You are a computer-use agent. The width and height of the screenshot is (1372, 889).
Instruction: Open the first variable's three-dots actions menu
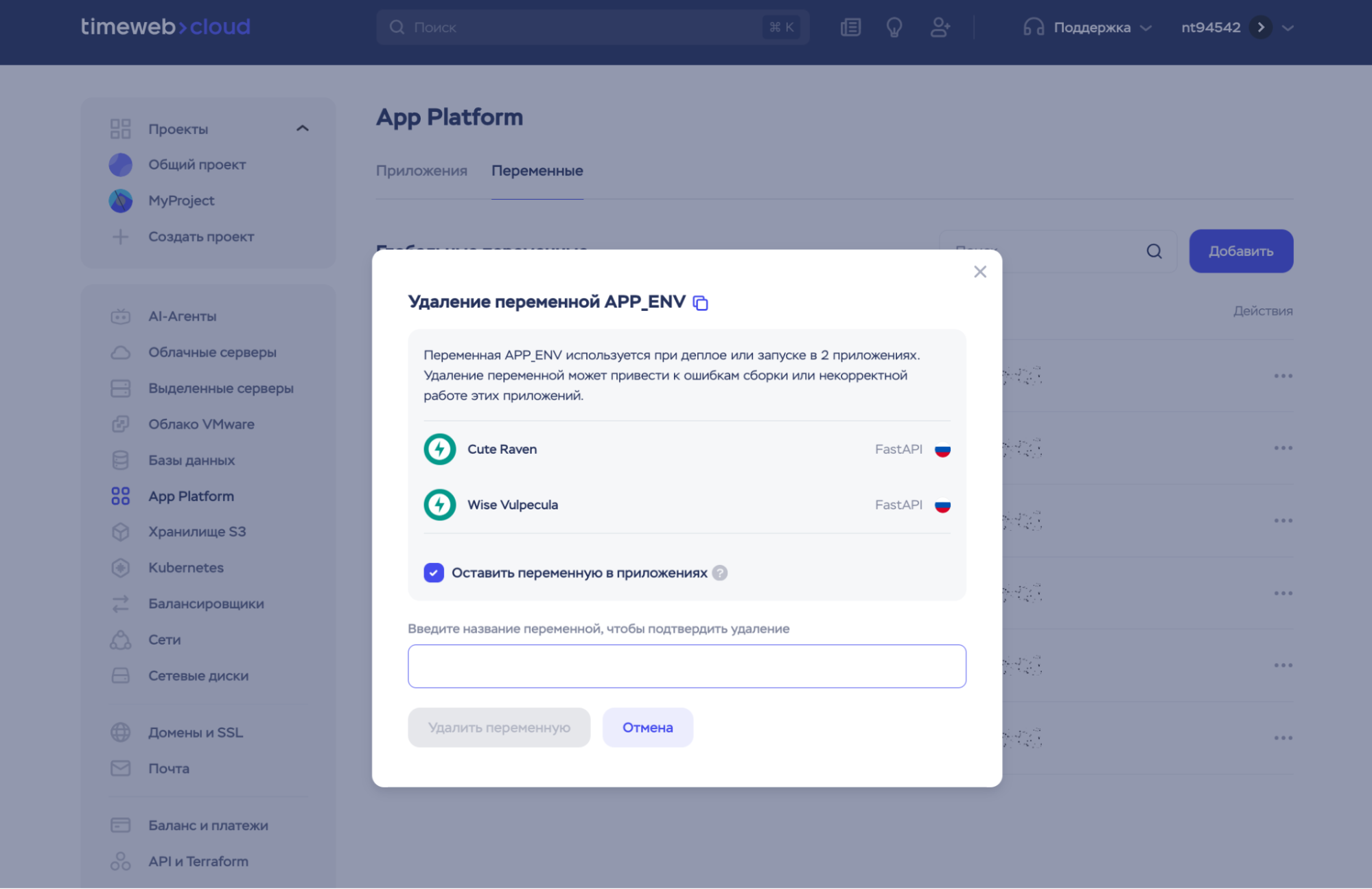(x=1283, y=376)
